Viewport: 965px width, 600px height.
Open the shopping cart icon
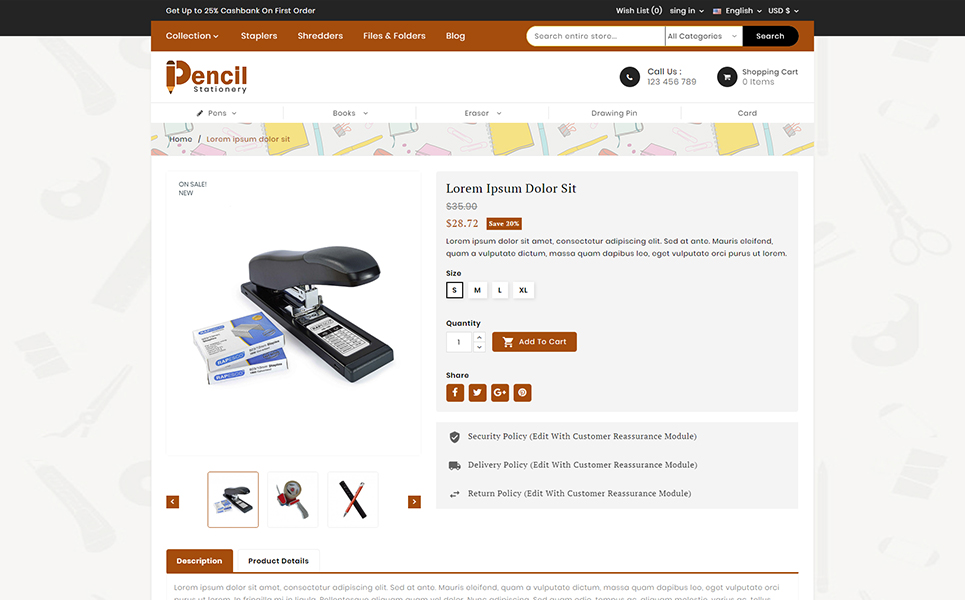tap(727, 77)
